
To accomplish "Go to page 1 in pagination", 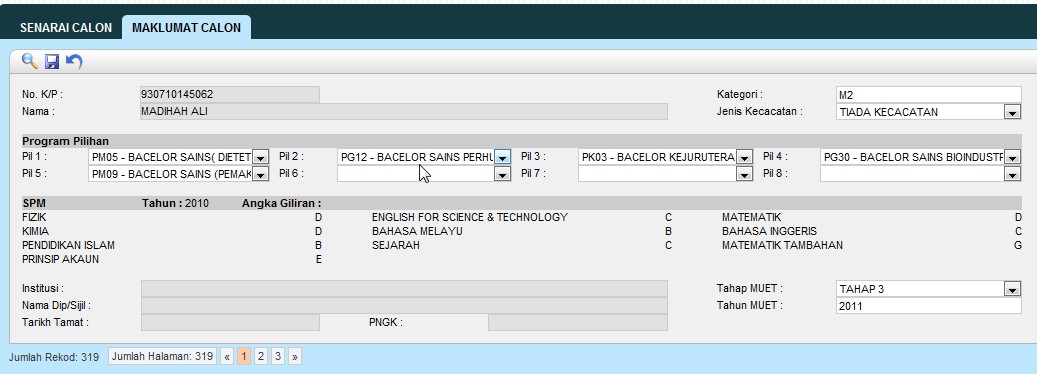I will pyautogui.click(x=244, y=357).
